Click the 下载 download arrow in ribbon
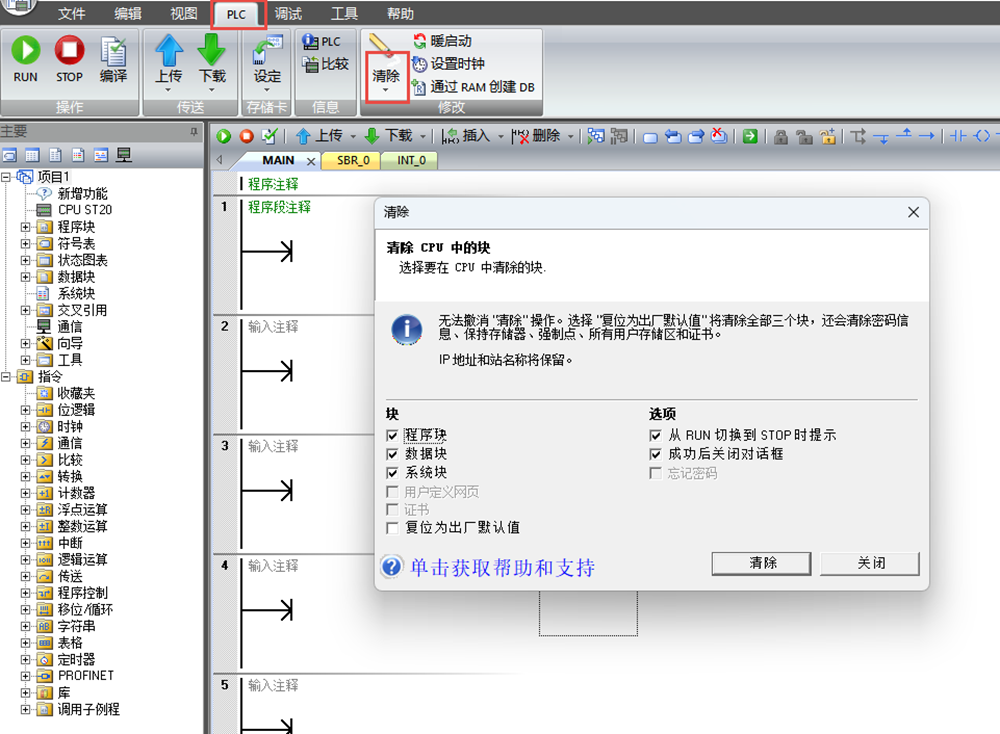1000x734 pixels. [212, 50]
